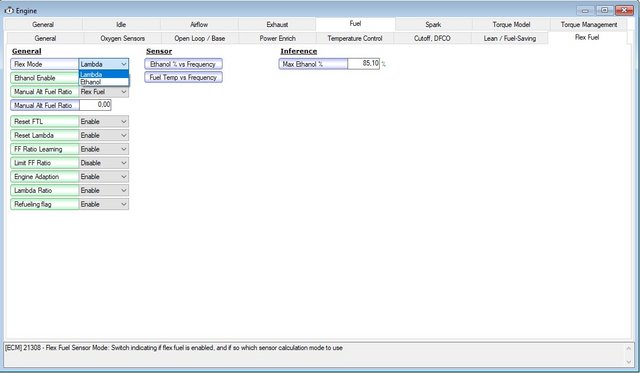
Task: Select the Flex Fuel sub-tab
Action: [587, 38]
